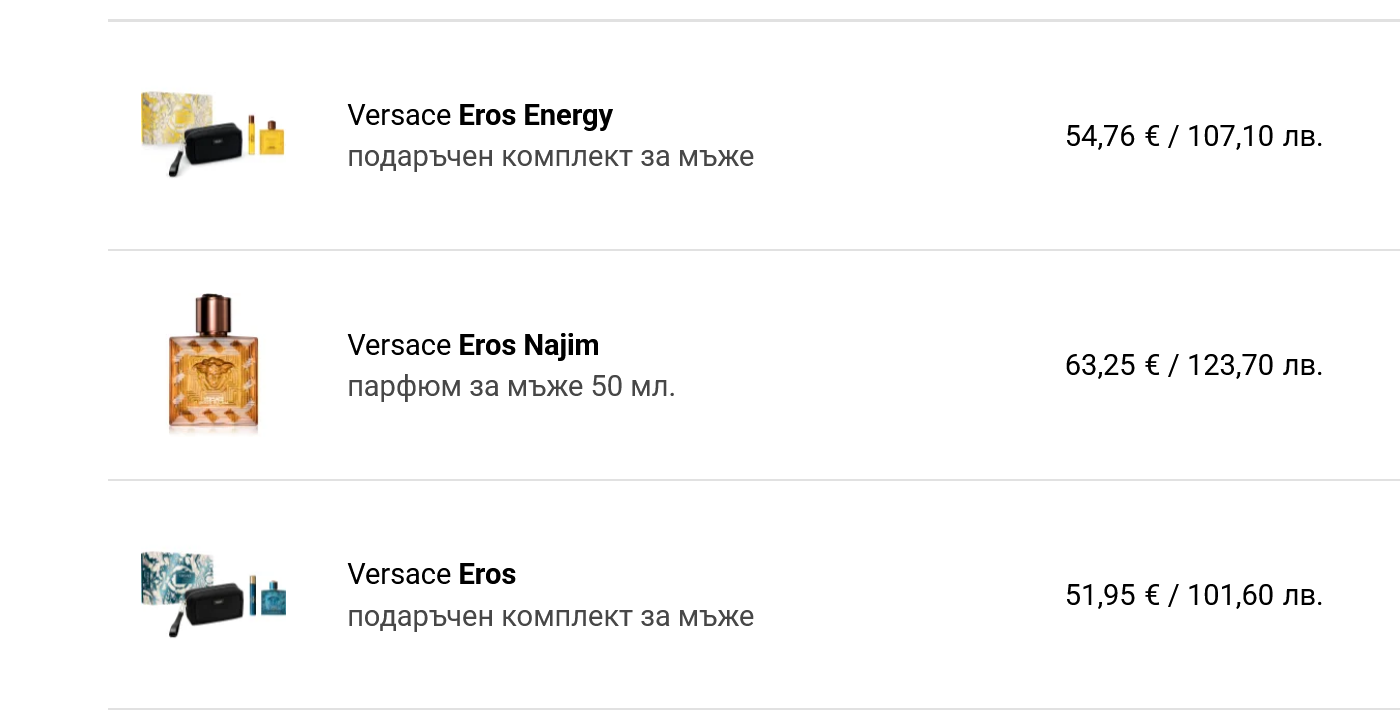Click the gift set description under Eros Energy

click(550, 157)
